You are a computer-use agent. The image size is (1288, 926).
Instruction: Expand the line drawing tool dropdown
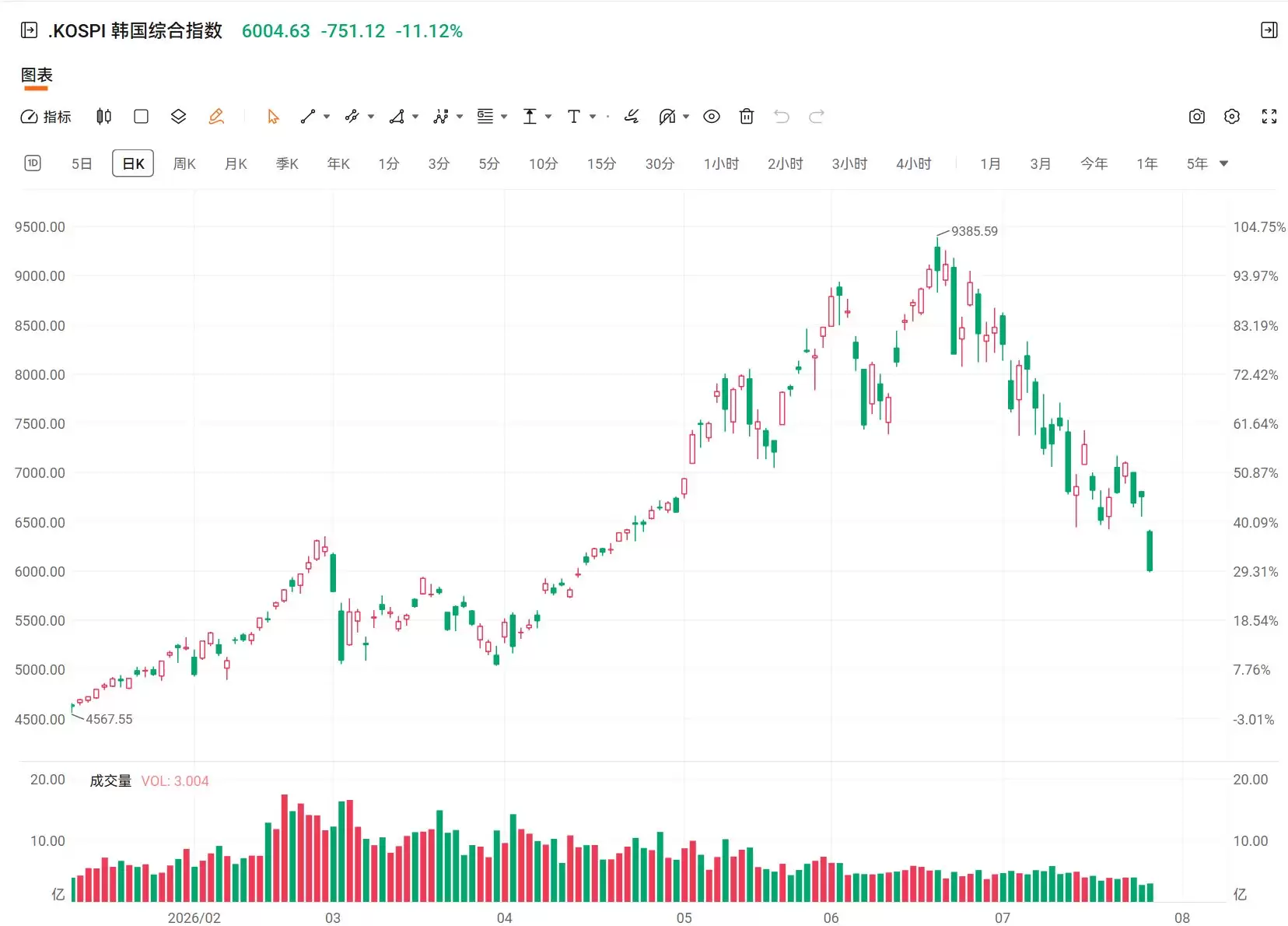(327, 117)
